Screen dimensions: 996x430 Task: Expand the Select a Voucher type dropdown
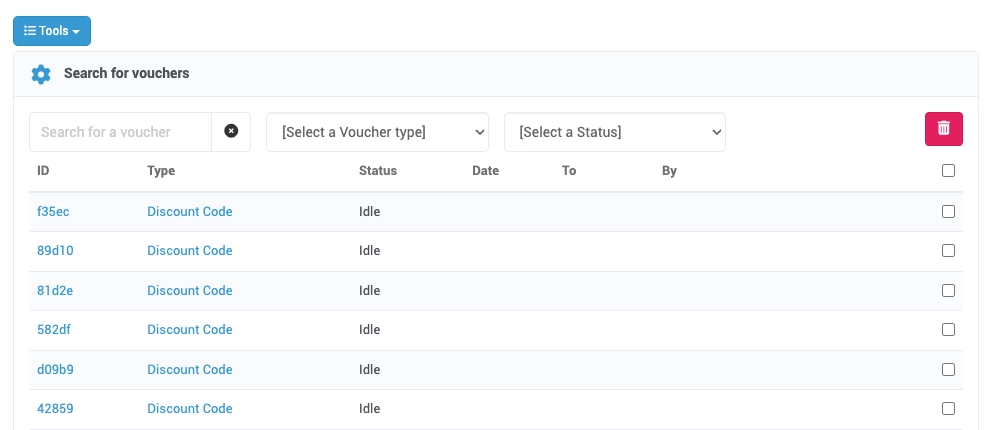(x=377, y=132)
